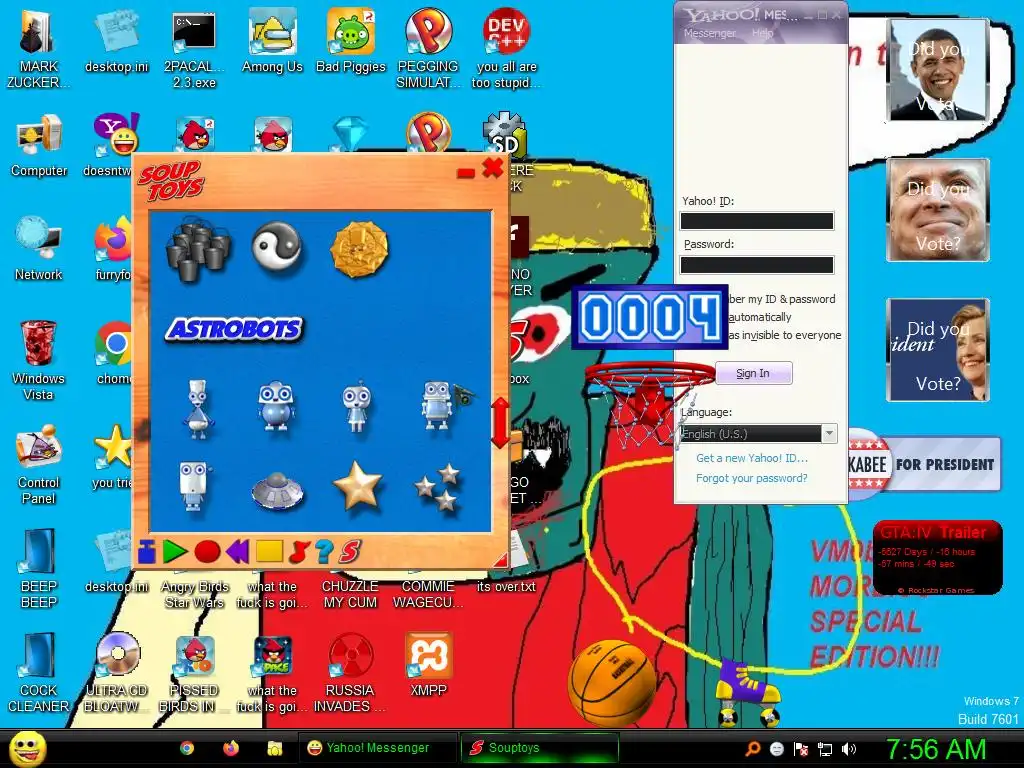Click the Obama 'Did you Vote?' thumbnail

click(938, 70)
